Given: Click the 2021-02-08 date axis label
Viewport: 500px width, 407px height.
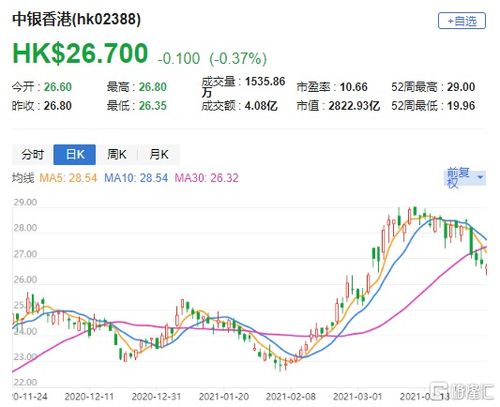Looking at the screenshot, I should click(x=291, y=397).
